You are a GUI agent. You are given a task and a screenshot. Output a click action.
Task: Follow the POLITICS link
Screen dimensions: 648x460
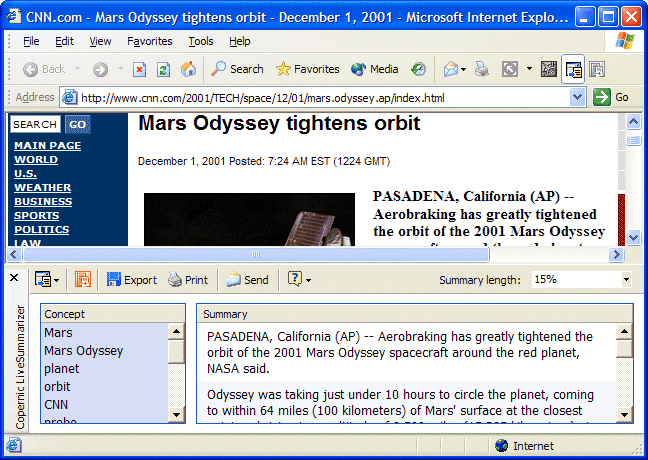[x=42, y=229]
